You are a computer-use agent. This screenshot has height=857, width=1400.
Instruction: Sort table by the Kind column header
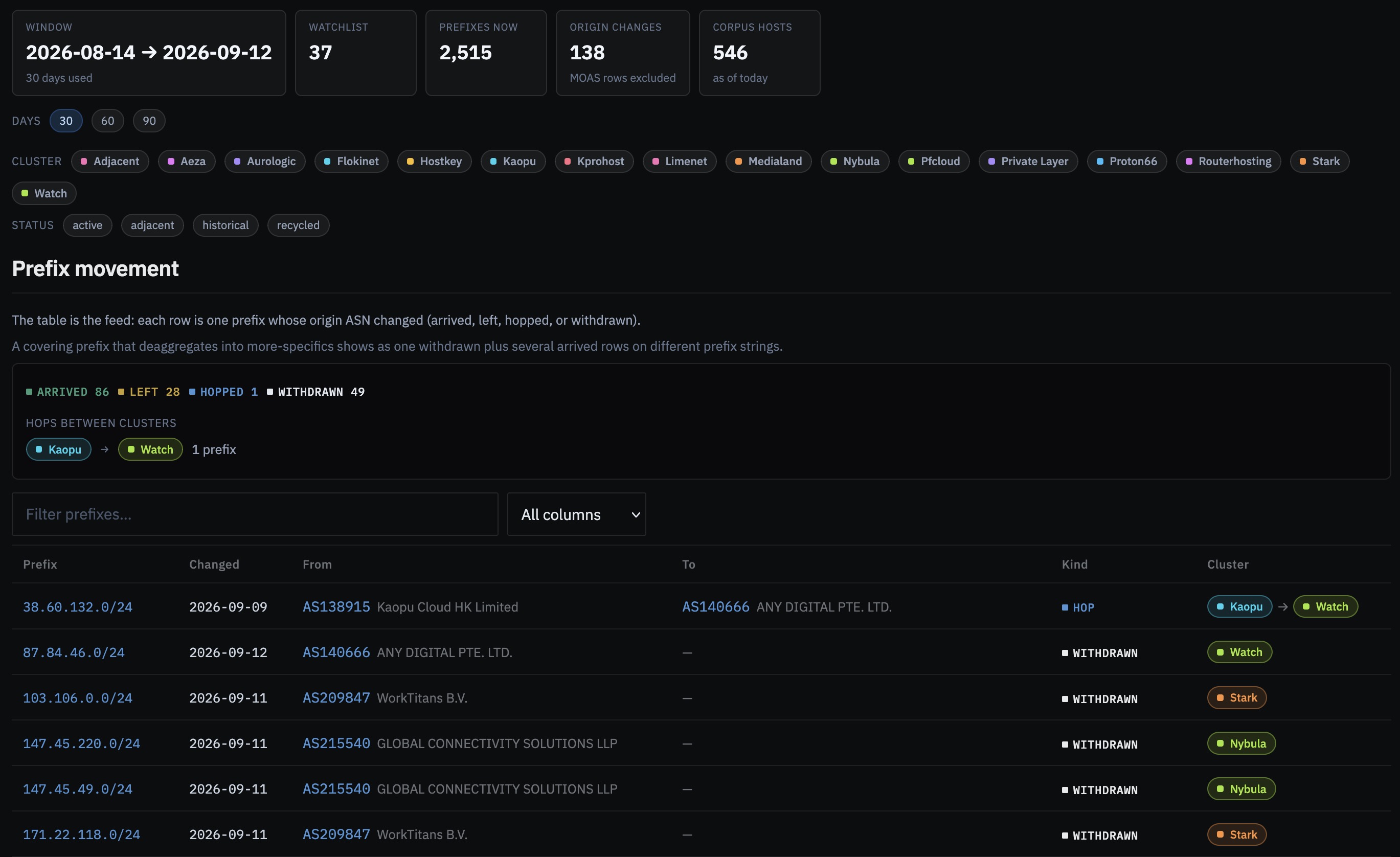(x=1075, y=565)
